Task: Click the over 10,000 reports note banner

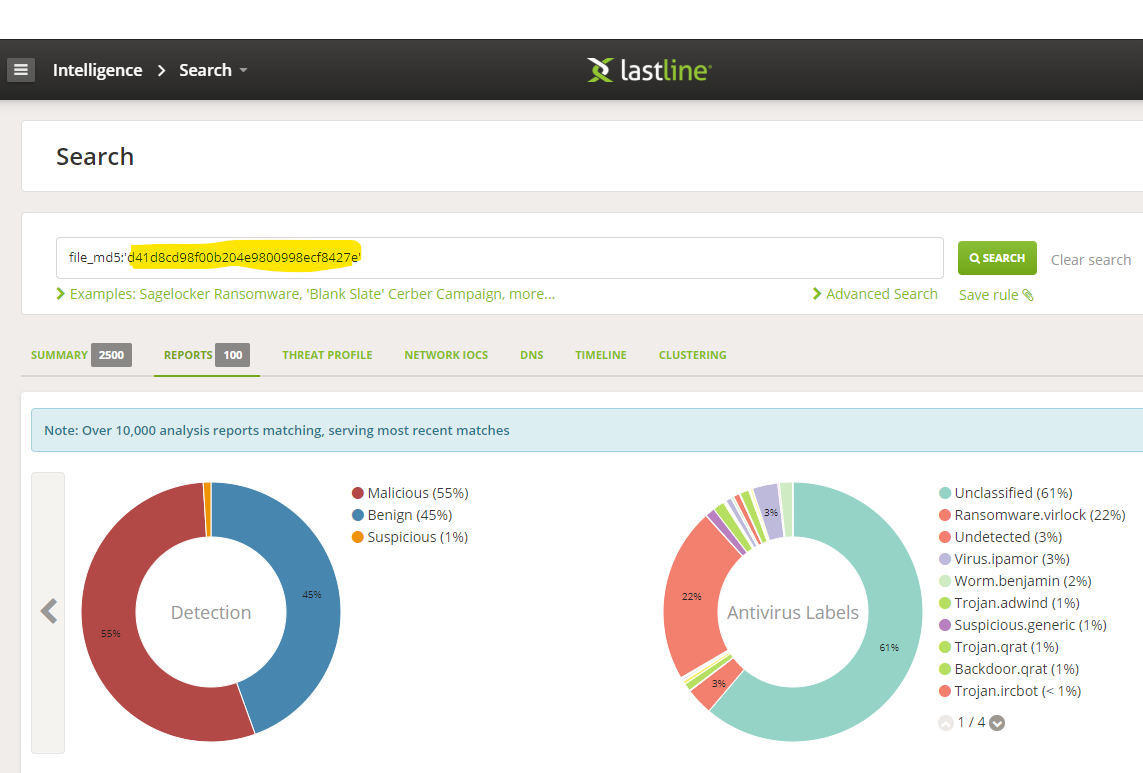Action: click(x=587, y=430)
